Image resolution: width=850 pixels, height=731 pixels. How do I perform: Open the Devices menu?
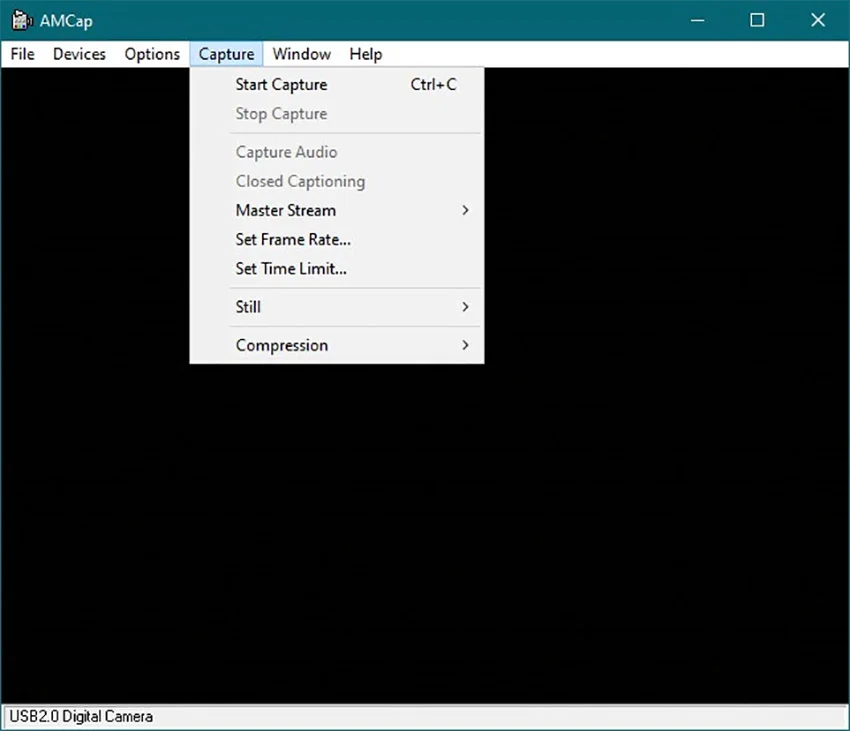coord(79,54)
